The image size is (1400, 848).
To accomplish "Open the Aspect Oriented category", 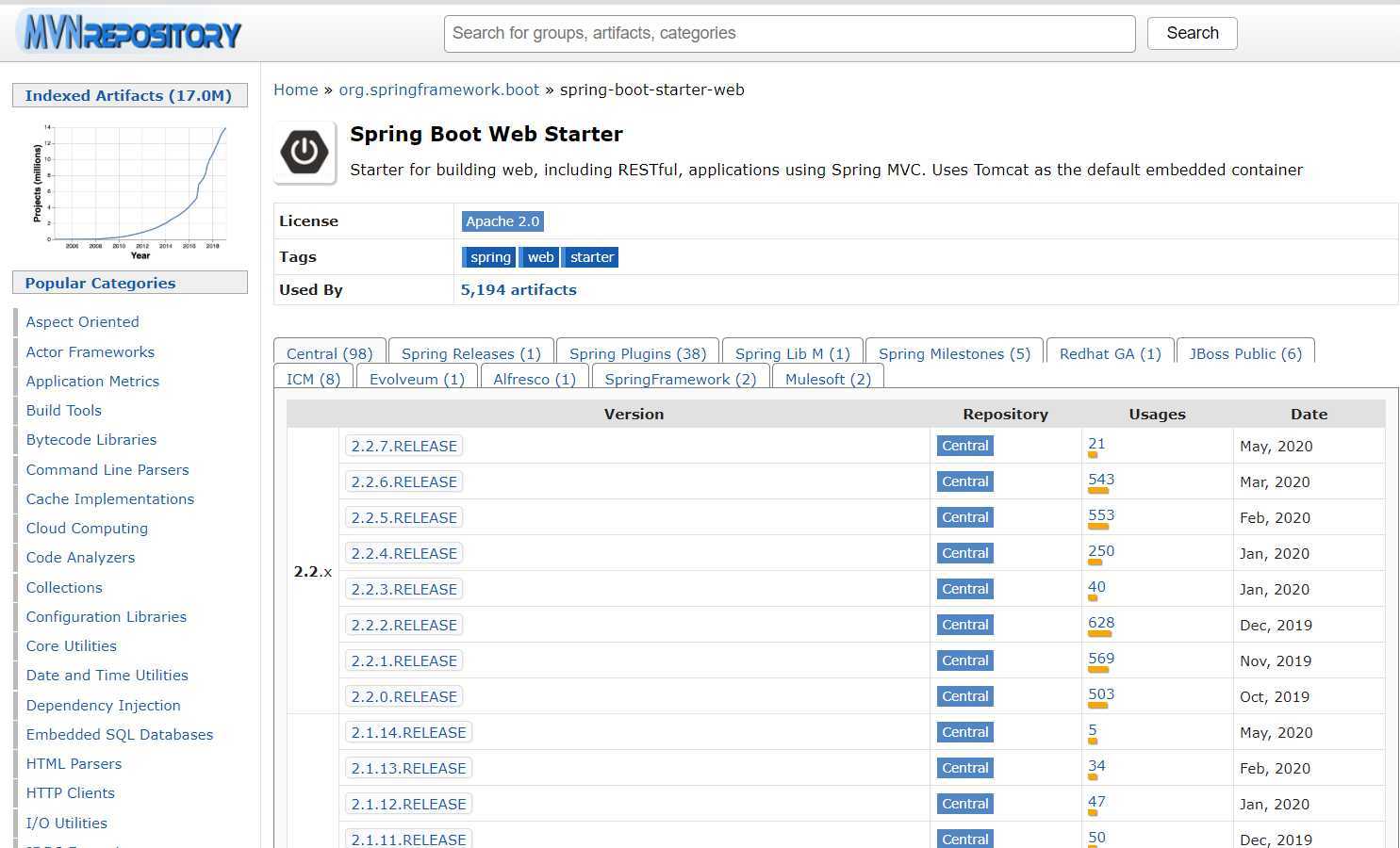I will pos(82,322).
